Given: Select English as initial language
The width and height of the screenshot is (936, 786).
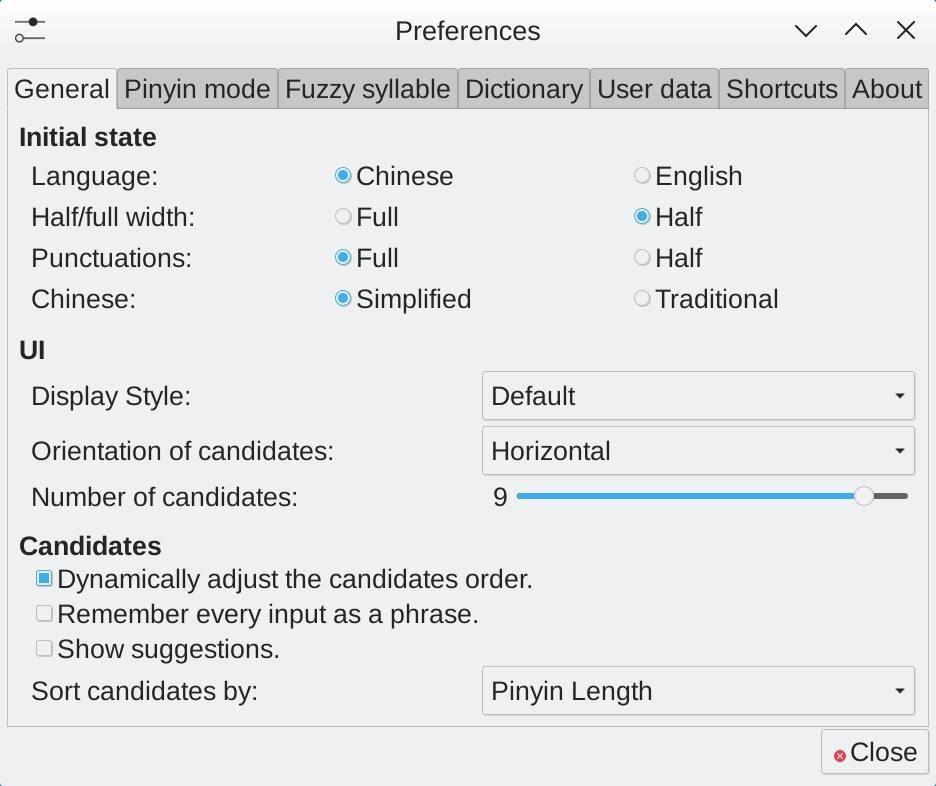Looking at the screenshot, I should [641, 175].
